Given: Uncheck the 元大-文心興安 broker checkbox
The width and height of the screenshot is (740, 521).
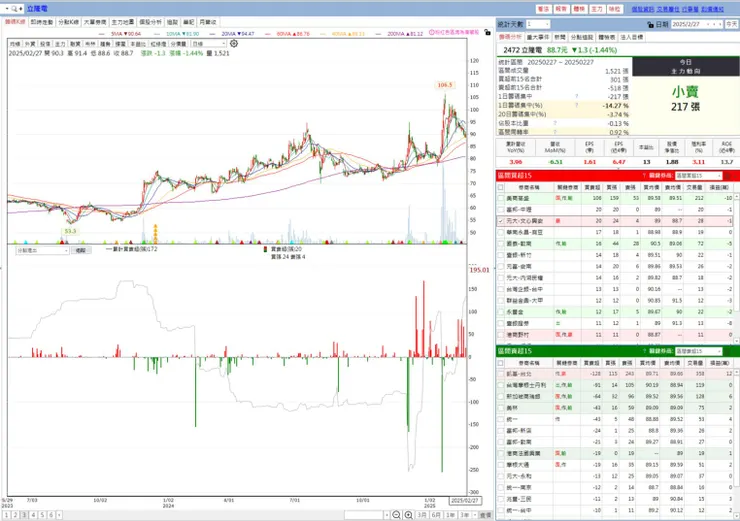Looking at the screenshot, I should point(501,221).
